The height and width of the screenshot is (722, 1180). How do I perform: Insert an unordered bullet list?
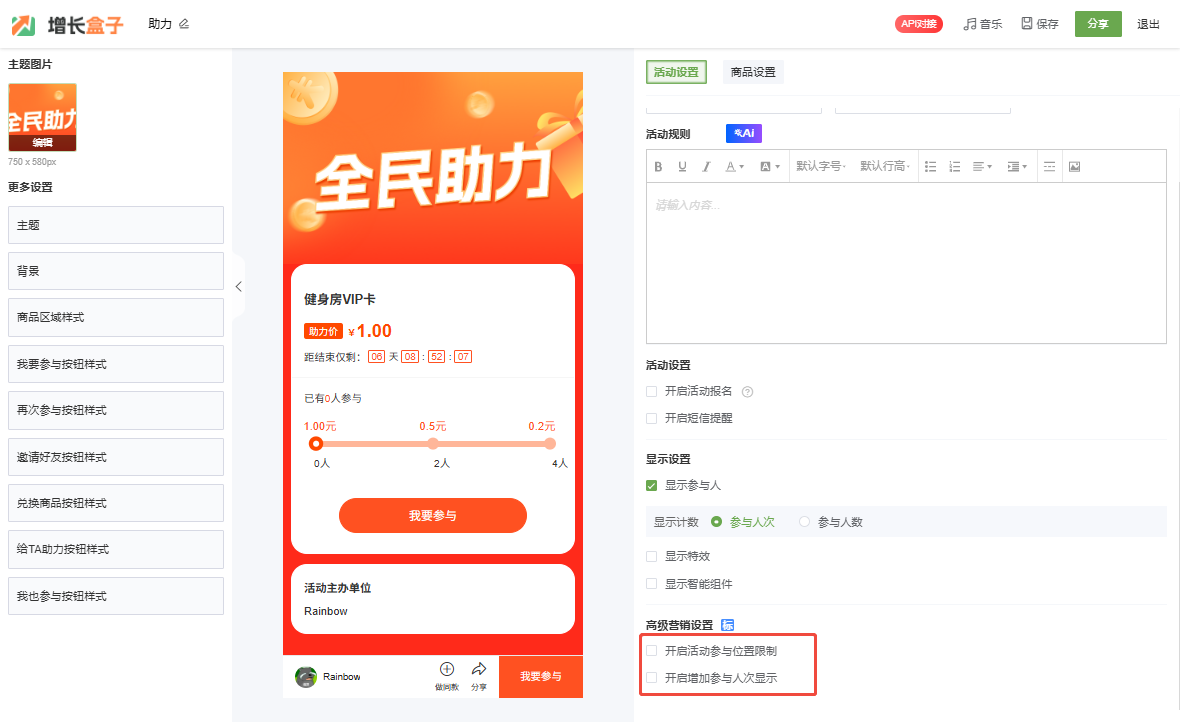pos(930,167)
